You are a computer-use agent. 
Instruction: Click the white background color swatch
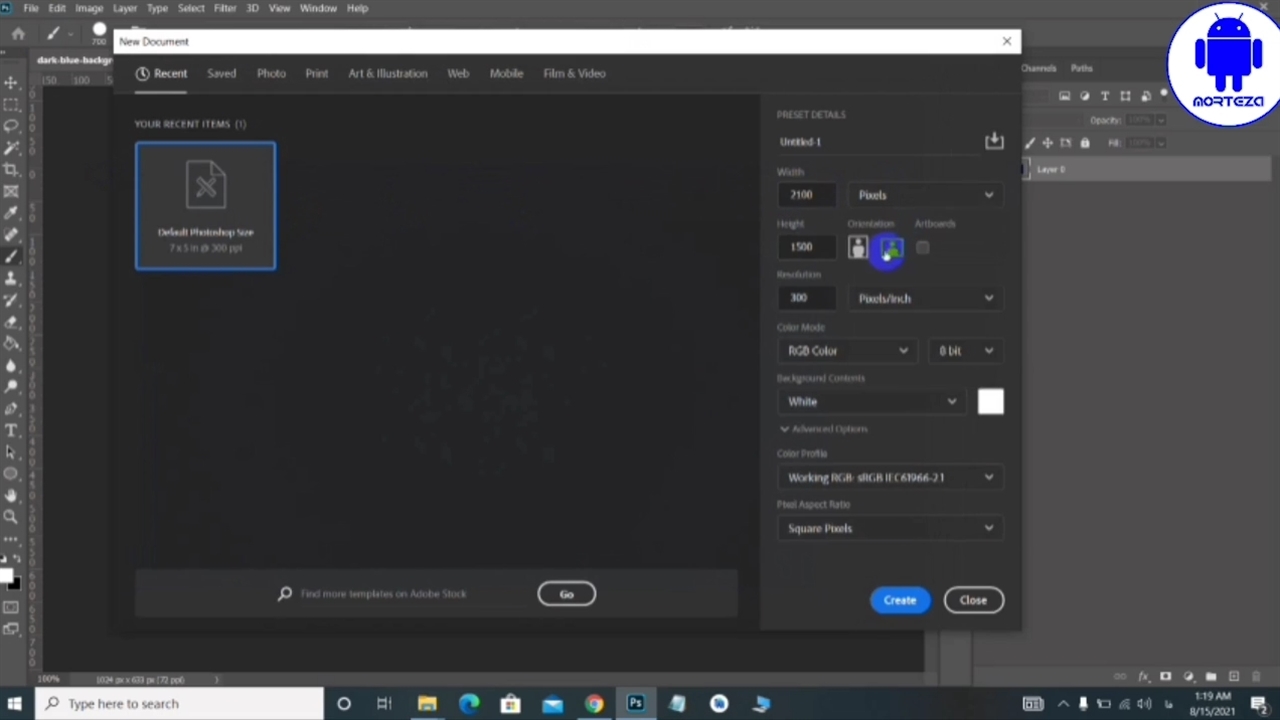pyautogui.click(x=990, y=402)
